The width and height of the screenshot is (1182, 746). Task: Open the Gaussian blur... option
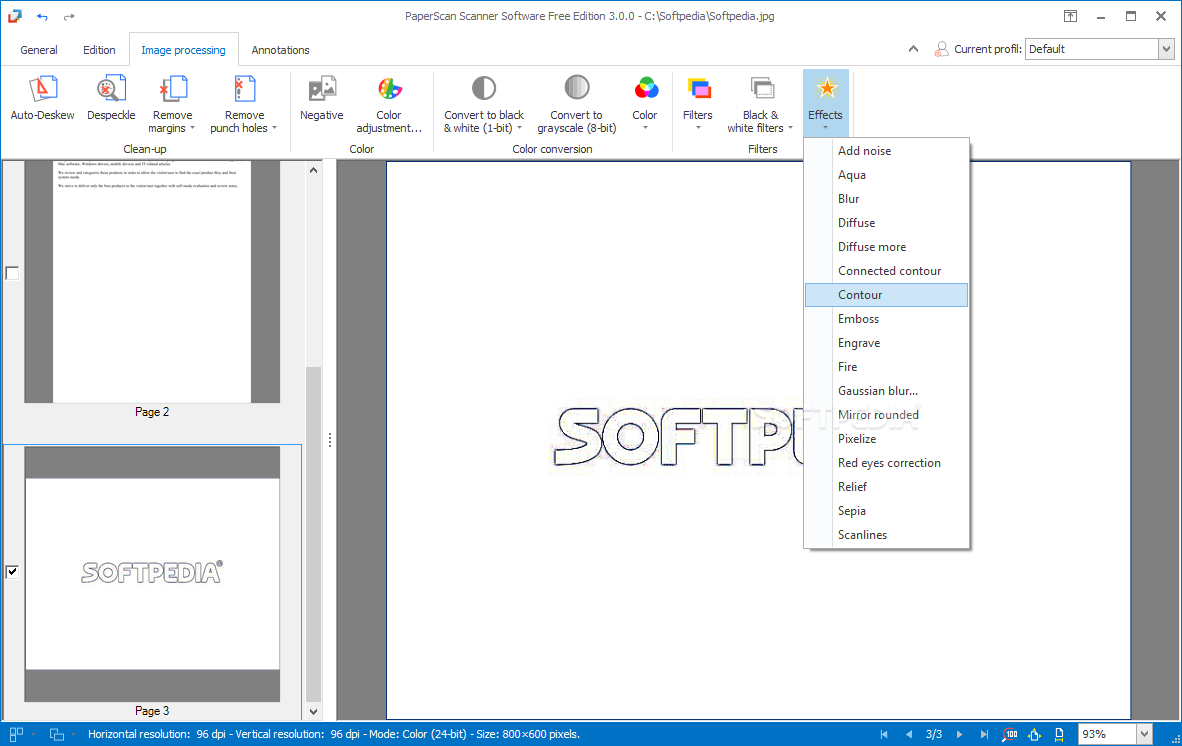(x=886, y=391)
